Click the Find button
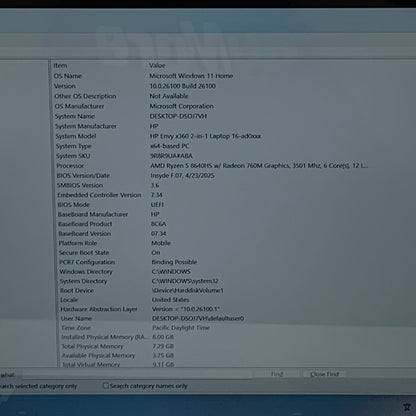 point(277,374)
